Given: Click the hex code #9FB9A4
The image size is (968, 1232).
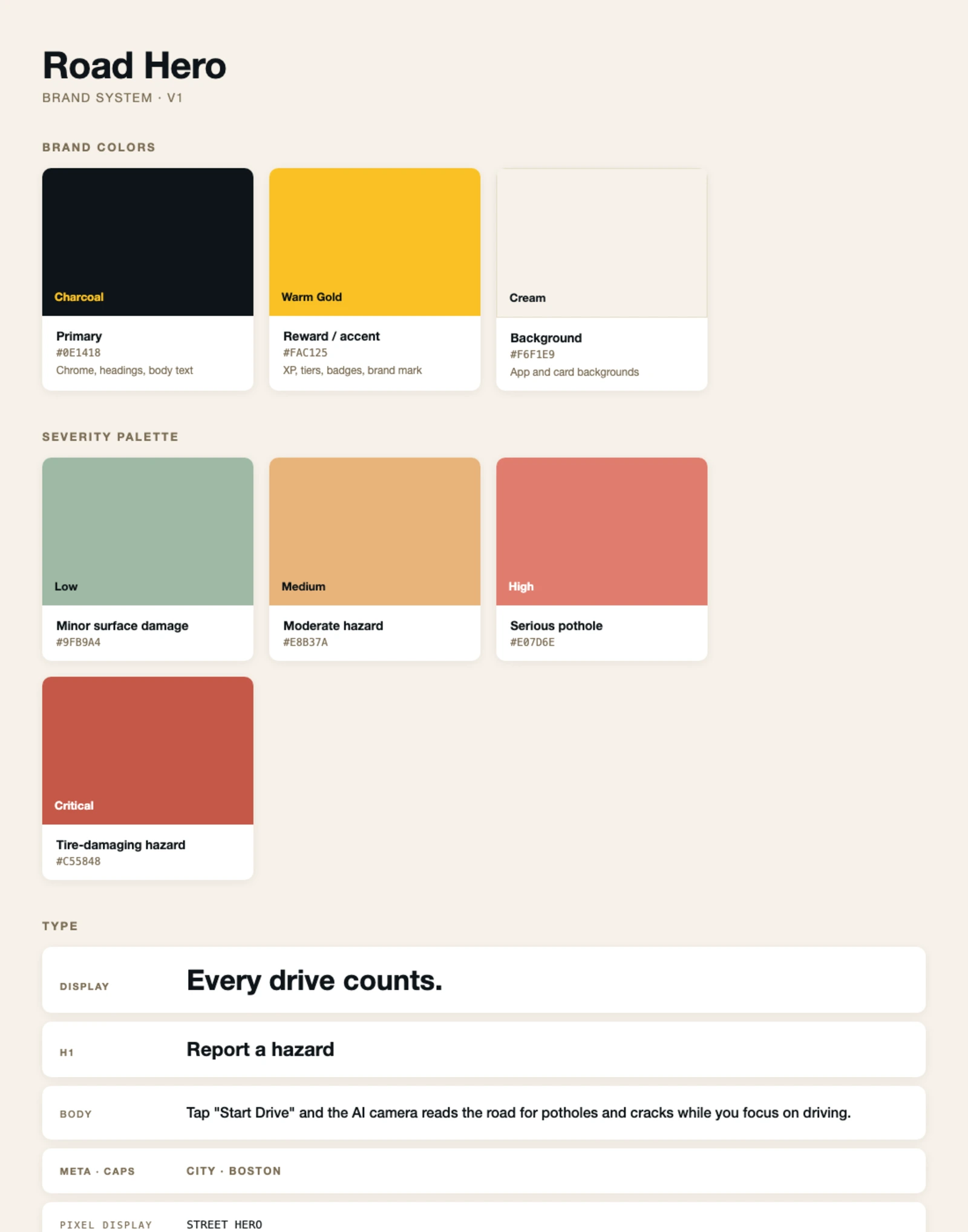Looking at the screenshot, I should coord(79,642).
